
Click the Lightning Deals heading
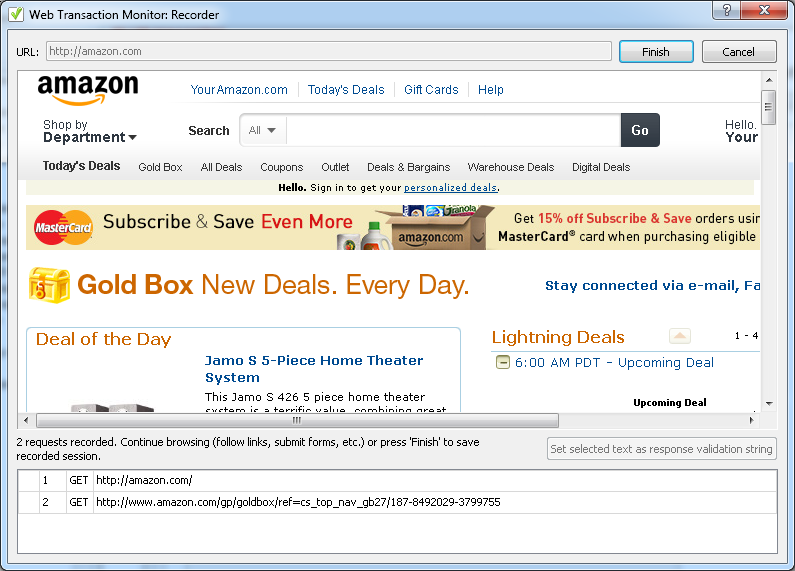558,337
